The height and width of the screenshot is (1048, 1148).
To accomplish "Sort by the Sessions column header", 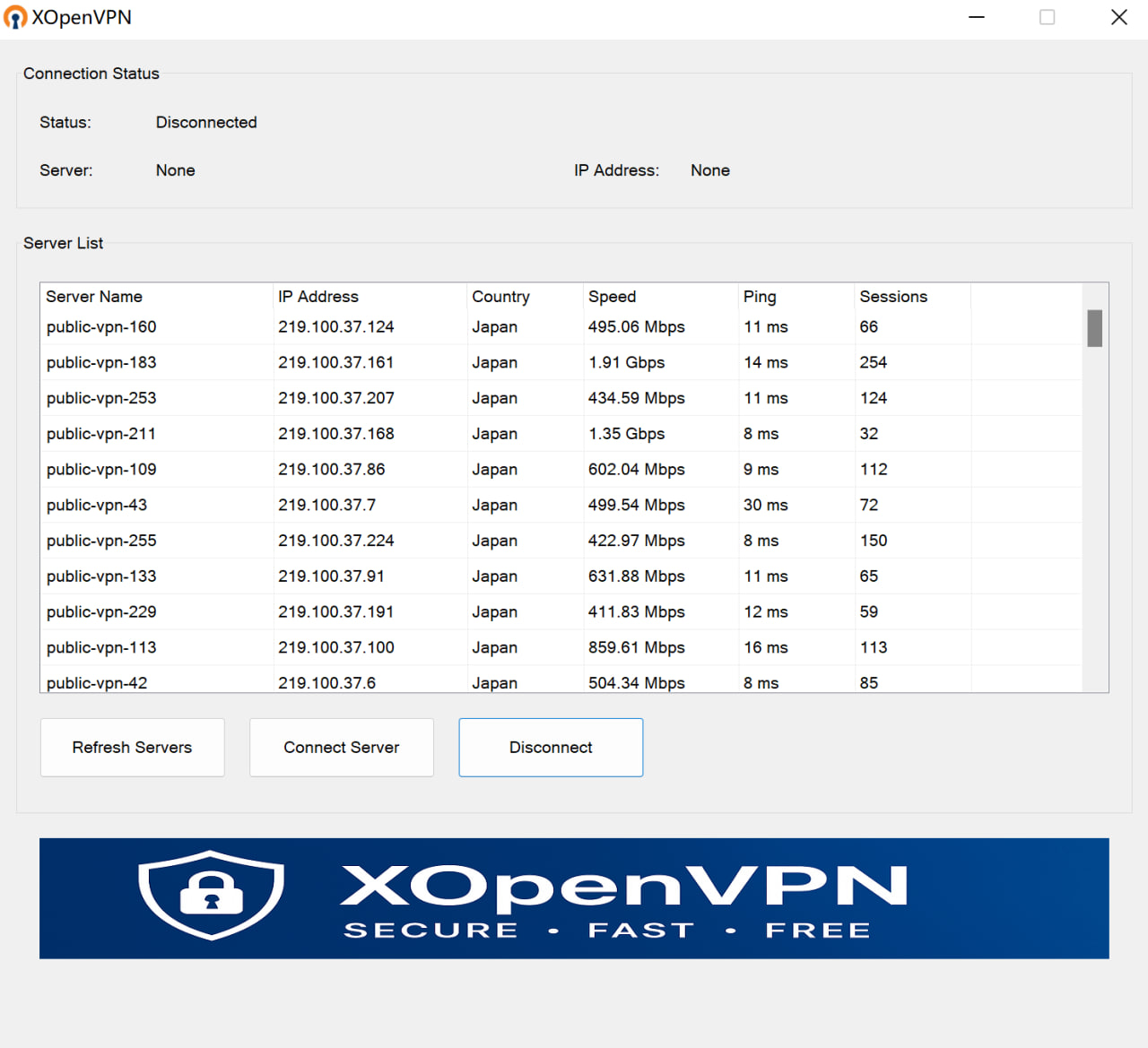I will [893, 296].
